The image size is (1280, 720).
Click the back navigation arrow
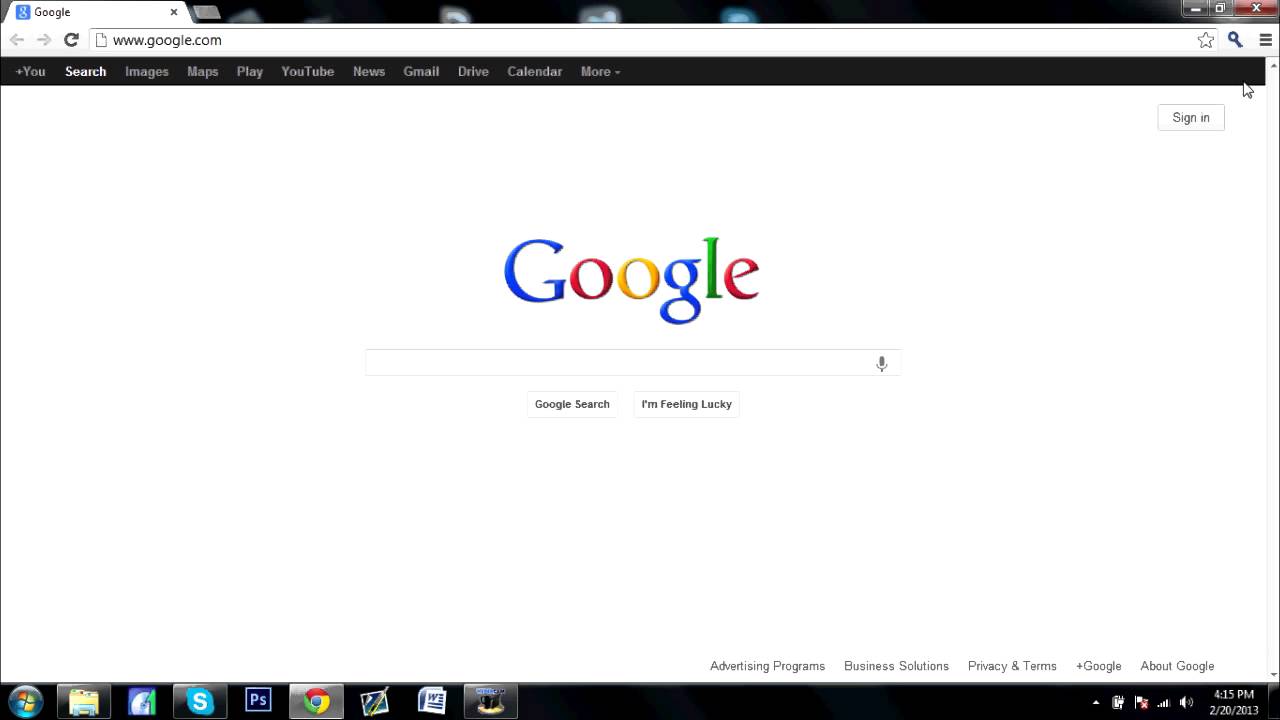[x=17, y=40]
